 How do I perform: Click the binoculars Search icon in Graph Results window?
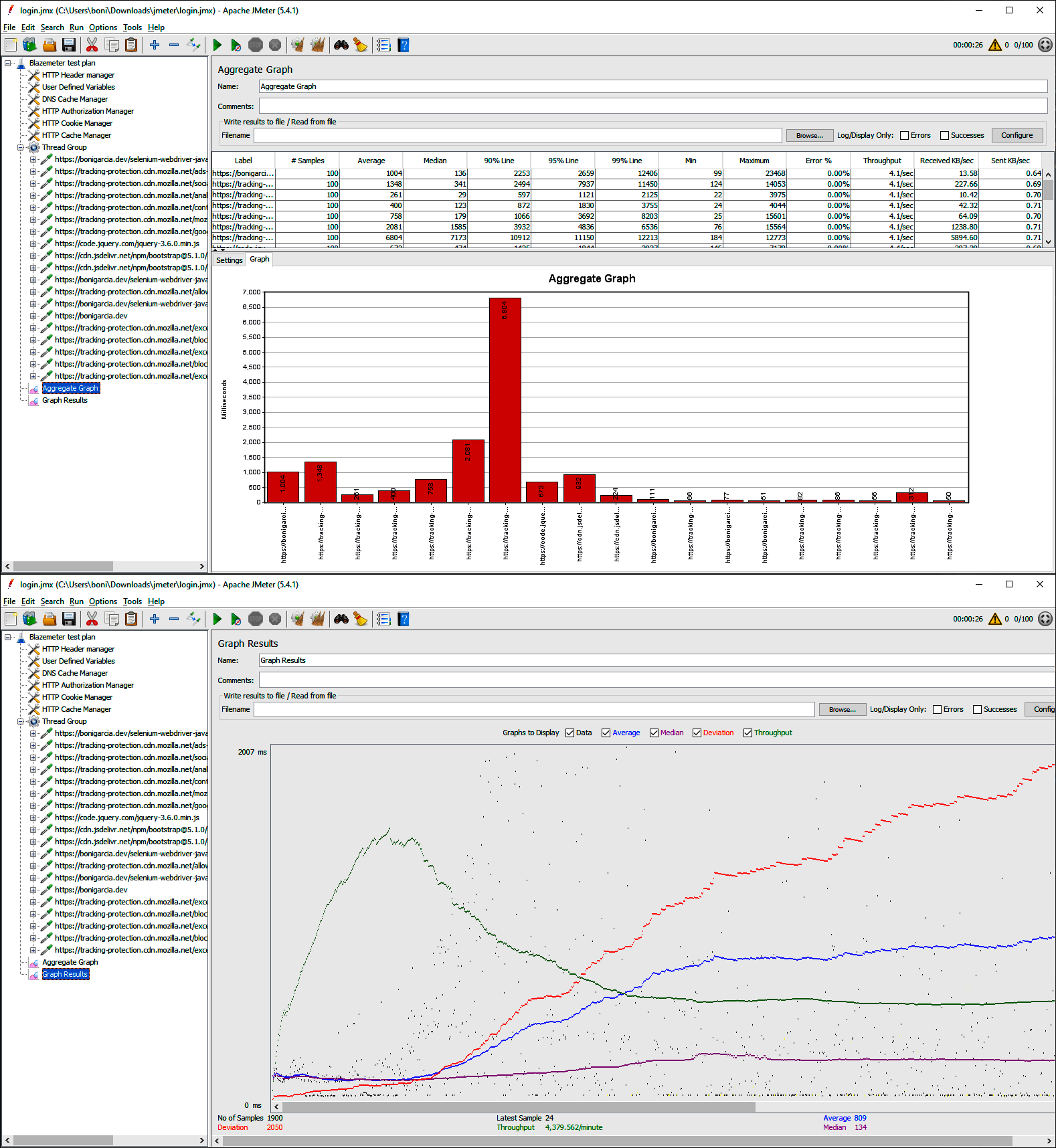(x=341, y=619)
